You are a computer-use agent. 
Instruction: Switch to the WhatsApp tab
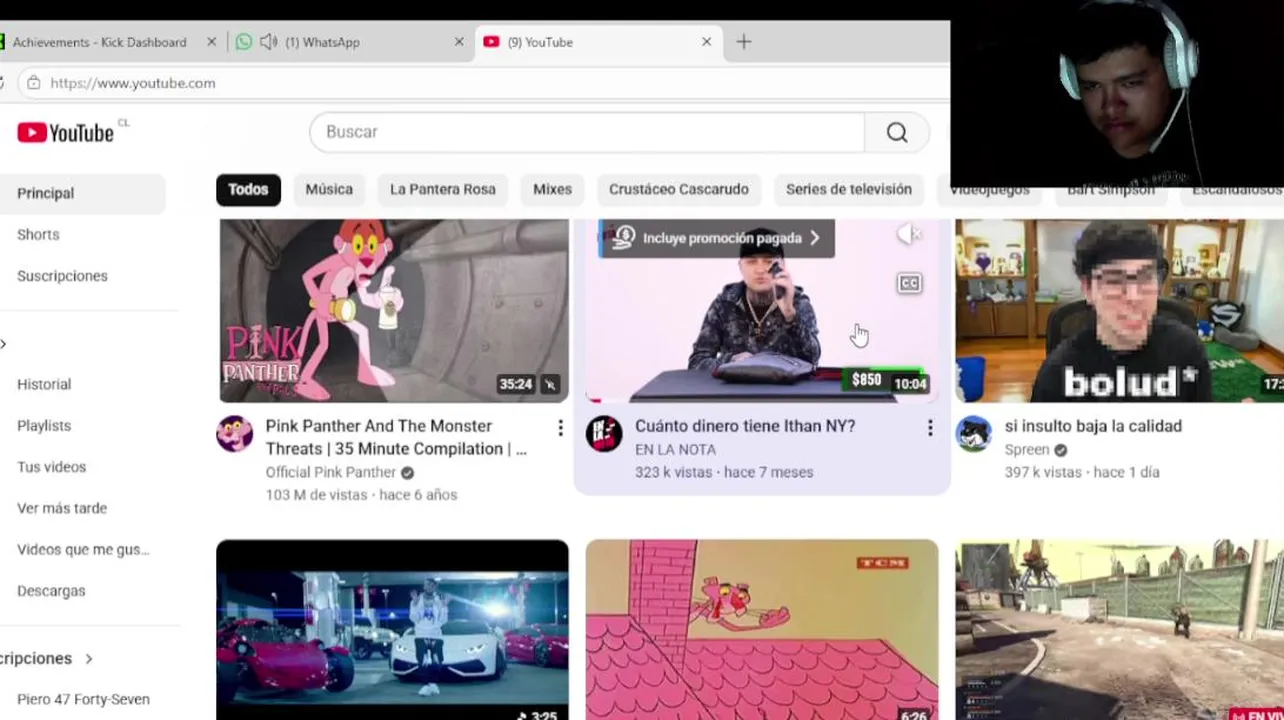322,42
